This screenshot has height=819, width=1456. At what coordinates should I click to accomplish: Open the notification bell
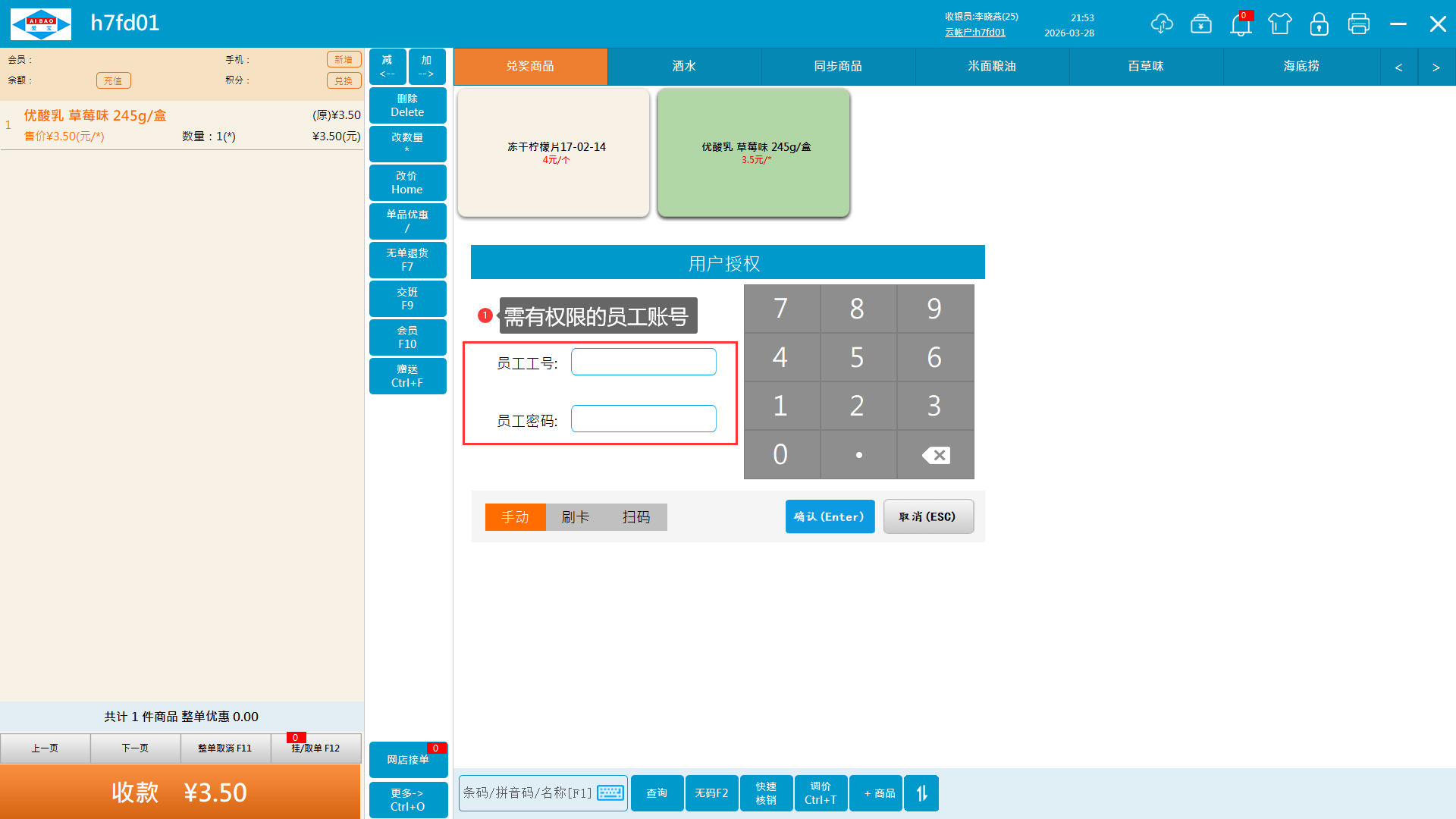pyautogui.click(x=1241, y=24)
